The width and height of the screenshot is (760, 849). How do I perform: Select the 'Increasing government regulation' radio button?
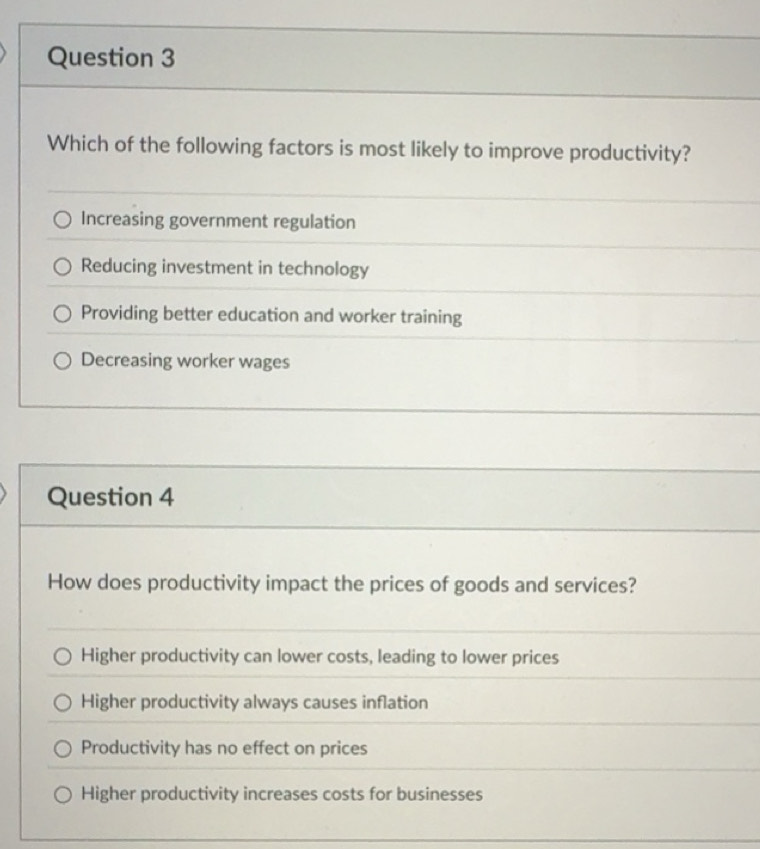tap(63, 220)
